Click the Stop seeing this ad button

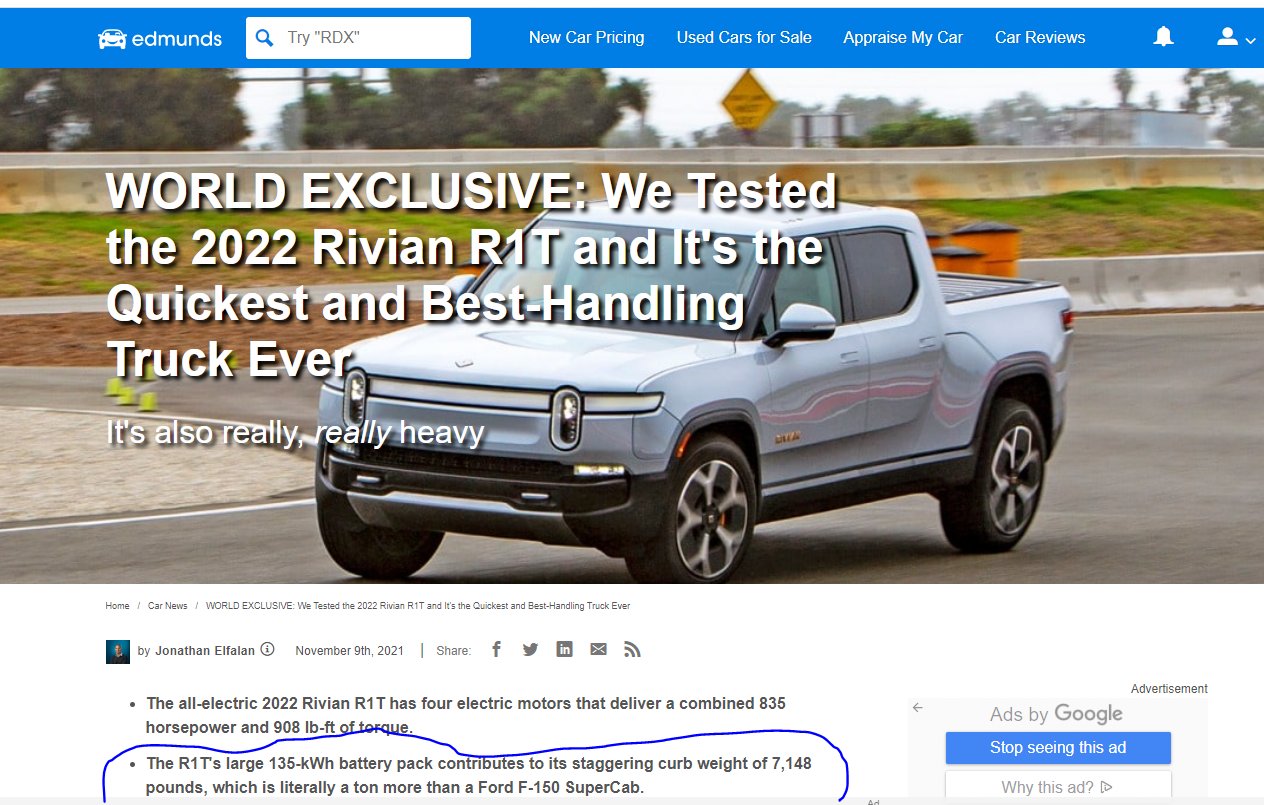point(1058,748)
